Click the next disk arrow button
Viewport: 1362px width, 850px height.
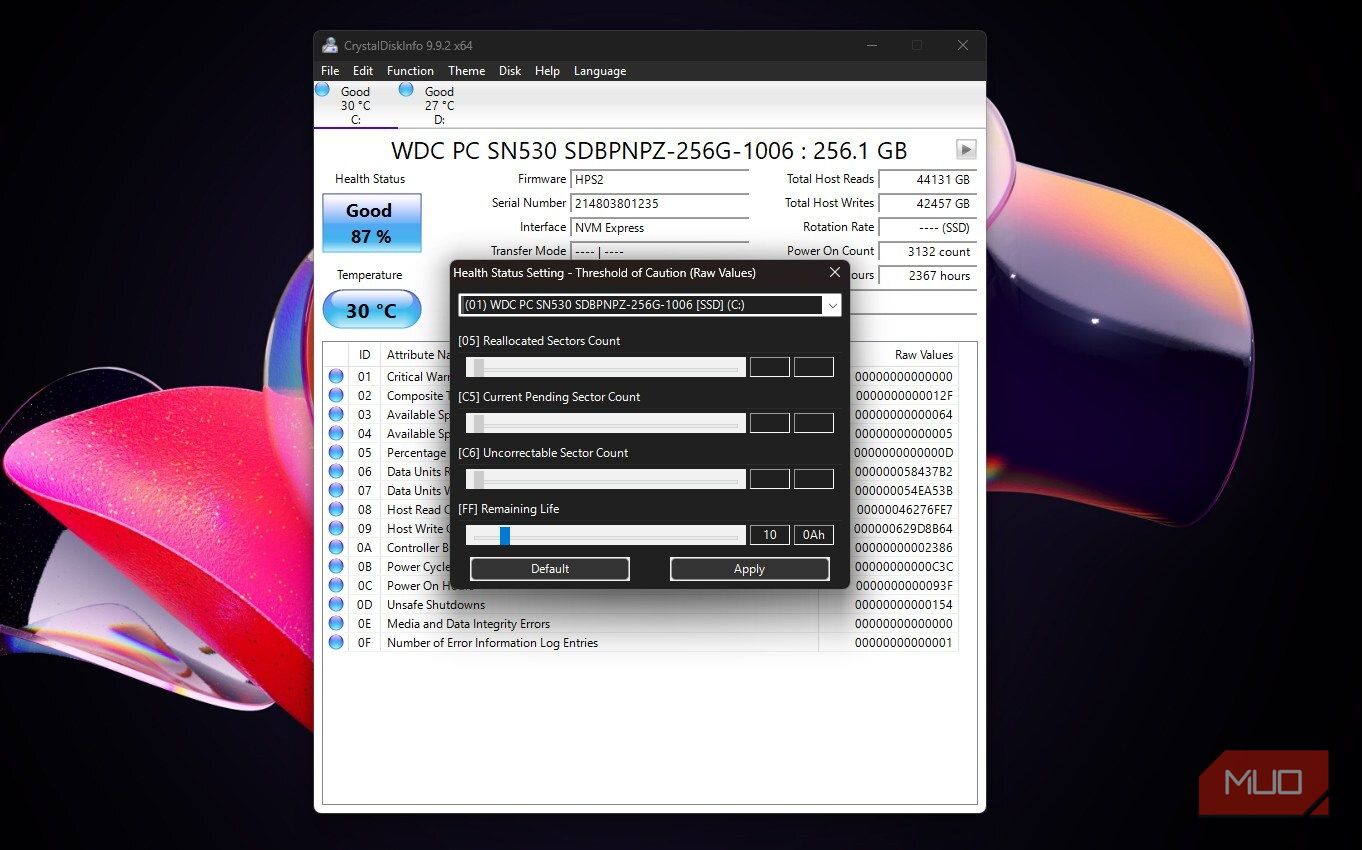coord(966,149)
